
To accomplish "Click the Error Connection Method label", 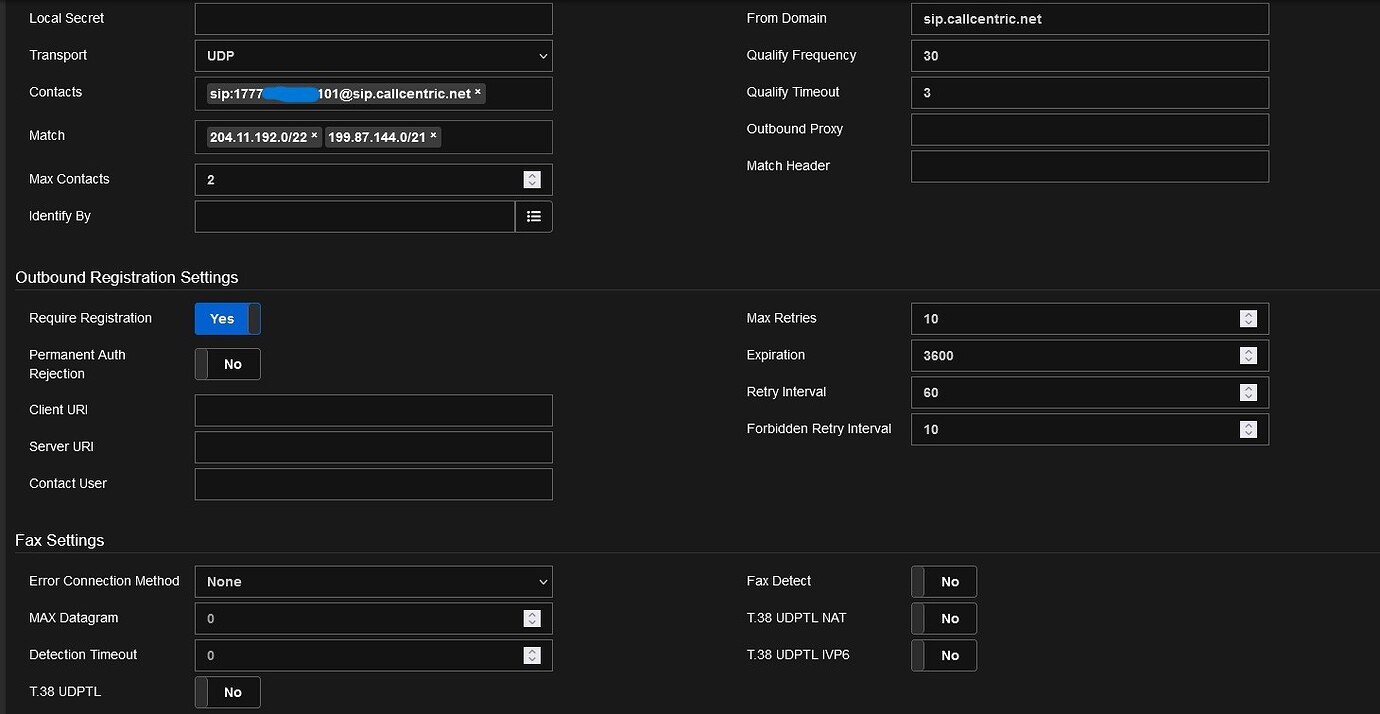I will point(104,581).
